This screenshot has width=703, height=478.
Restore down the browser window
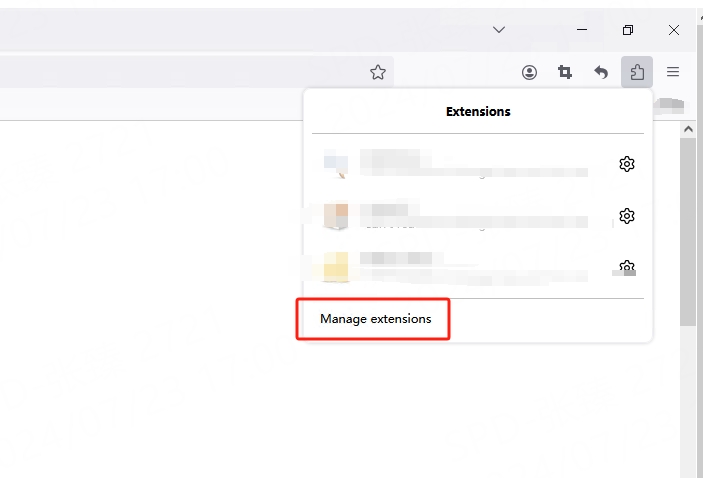coord(628,30)
